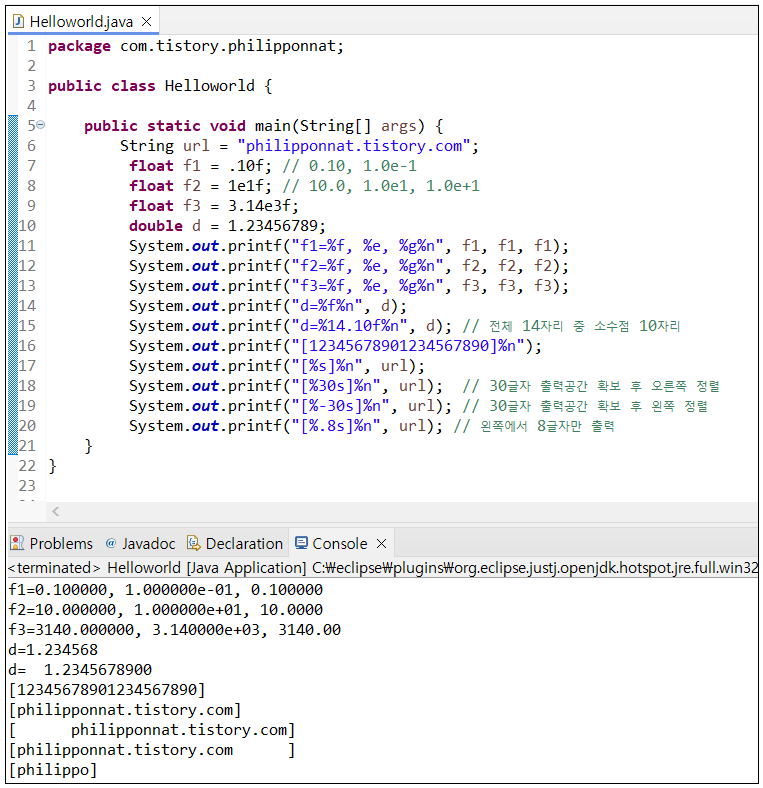
Task: Click the comment about 8글자만 출력
Action: pos(534,426)
